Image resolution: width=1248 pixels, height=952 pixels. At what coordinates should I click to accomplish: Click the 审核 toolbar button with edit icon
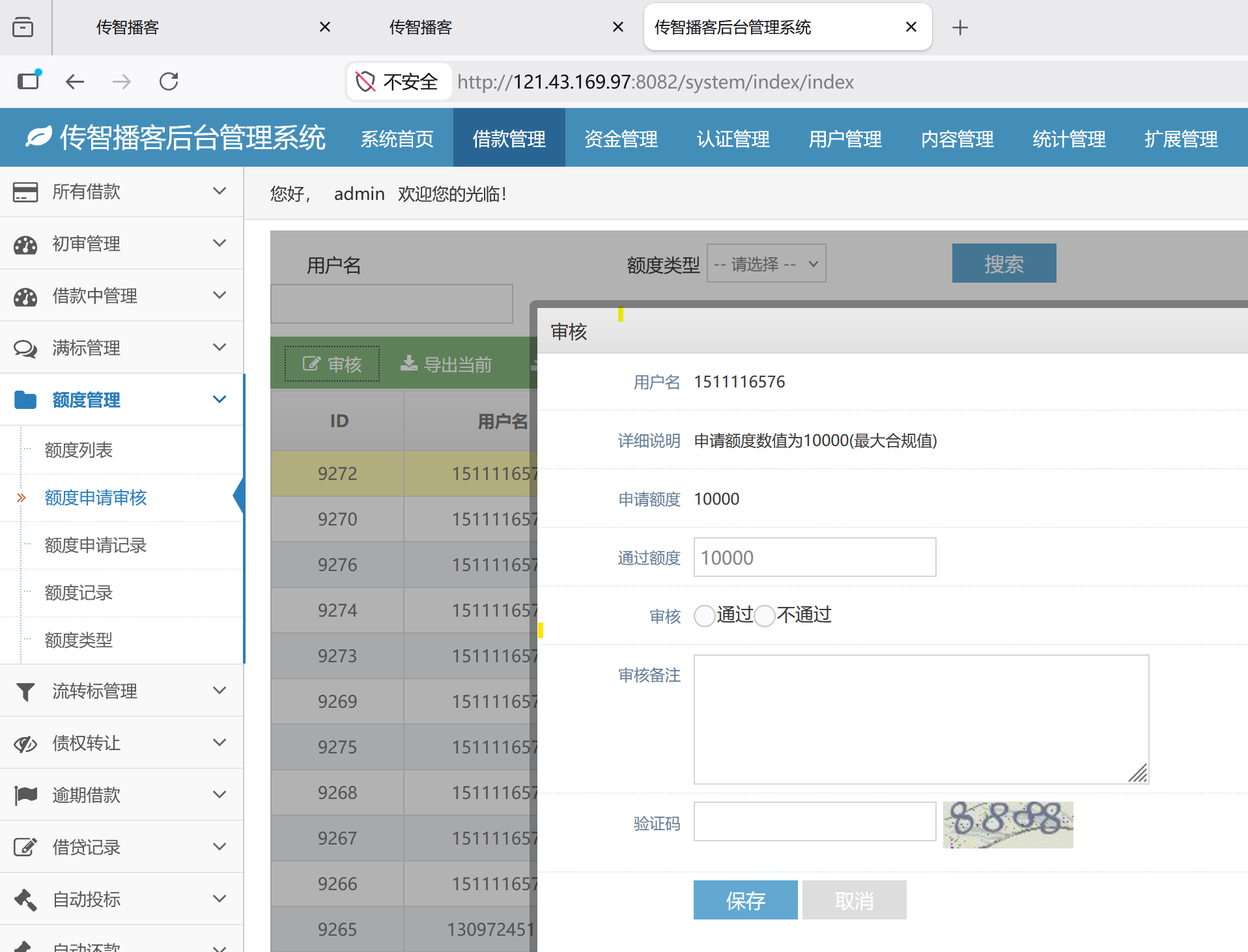pyautogui.click(x=332, y=364)
